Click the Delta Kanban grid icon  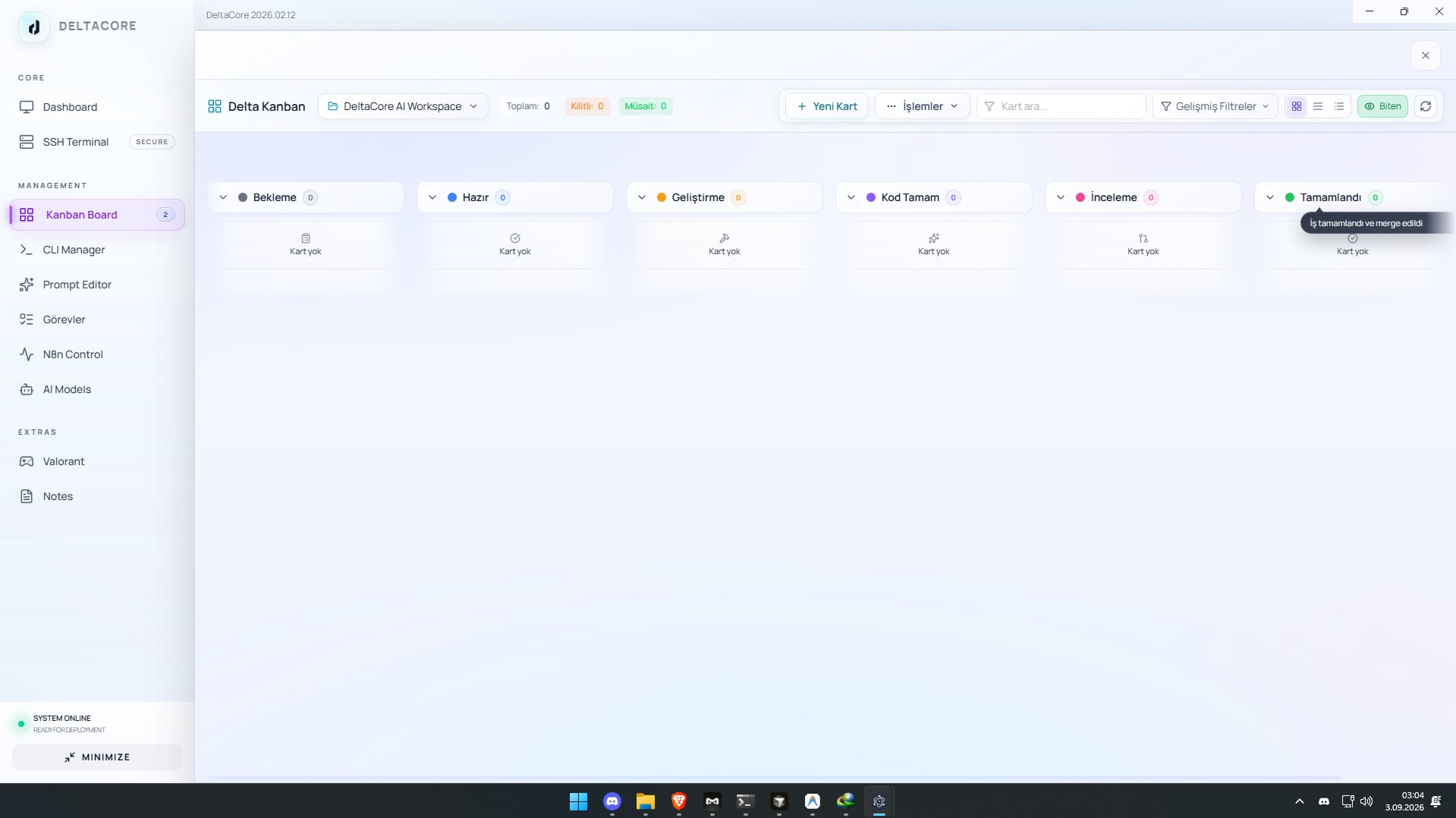tap(215, 106)
